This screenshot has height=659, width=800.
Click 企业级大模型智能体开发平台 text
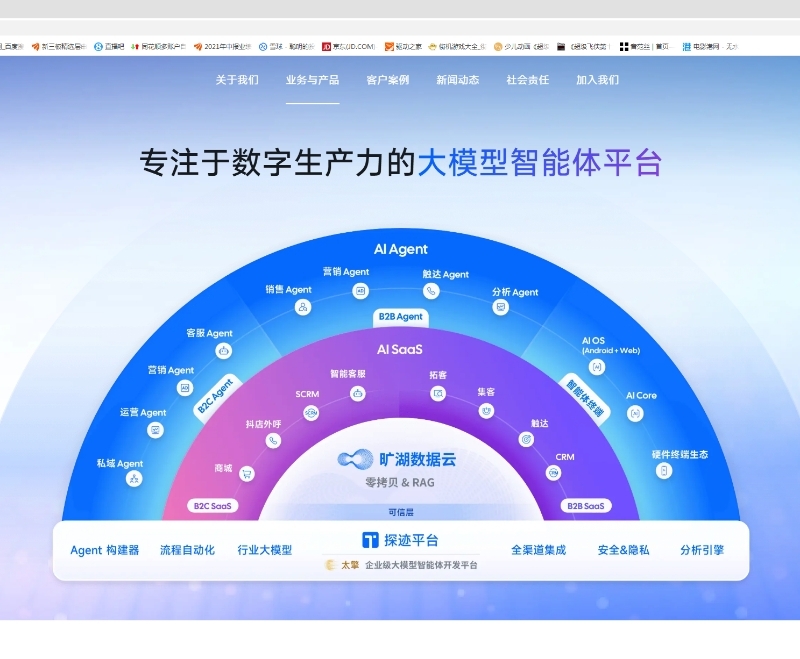pos(421,565)
